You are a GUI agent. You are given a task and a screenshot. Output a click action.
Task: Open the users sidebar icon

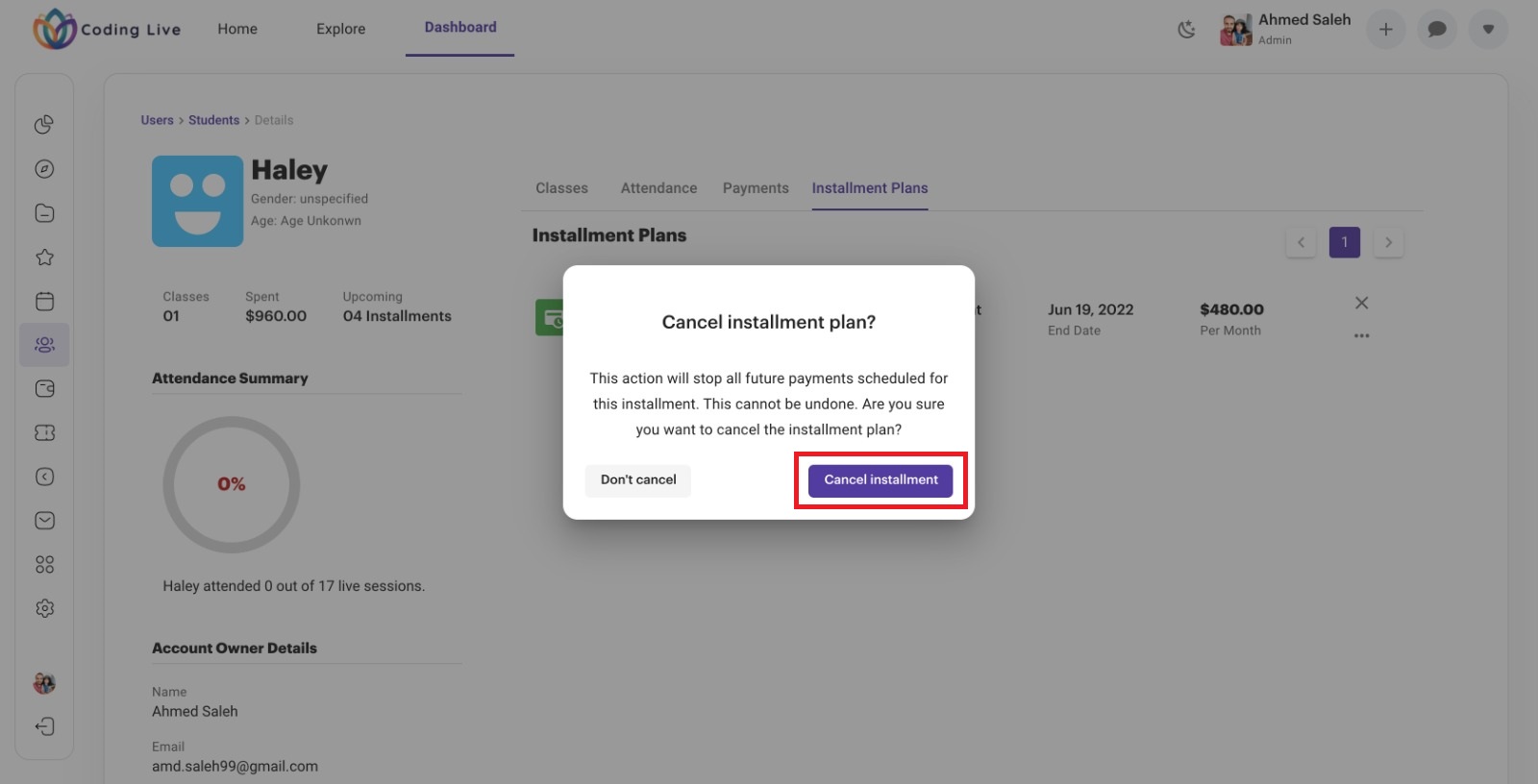point(44,345)
